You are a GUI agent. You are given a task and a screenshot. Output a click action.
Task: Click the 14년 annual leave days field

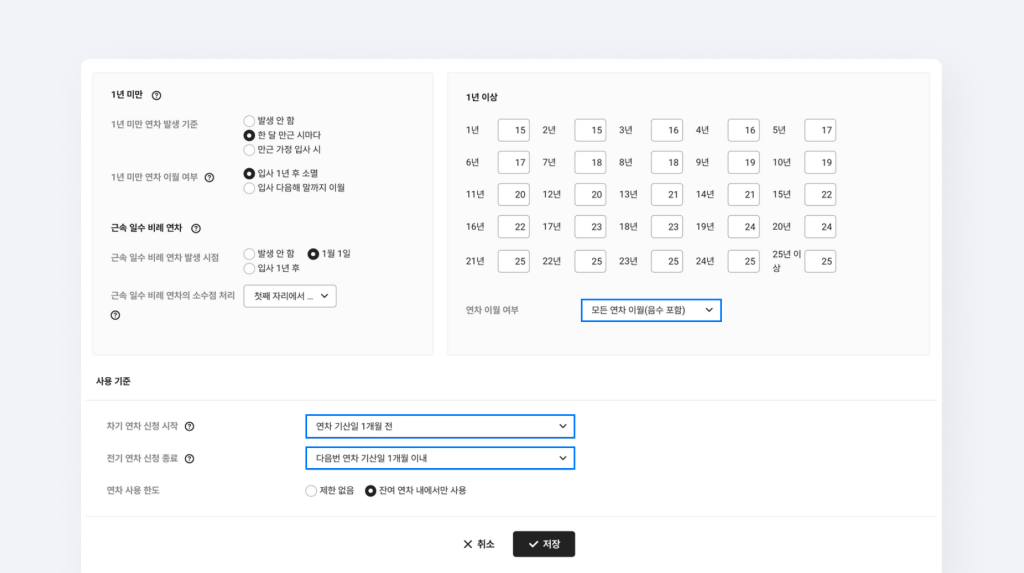click(744, 194)
